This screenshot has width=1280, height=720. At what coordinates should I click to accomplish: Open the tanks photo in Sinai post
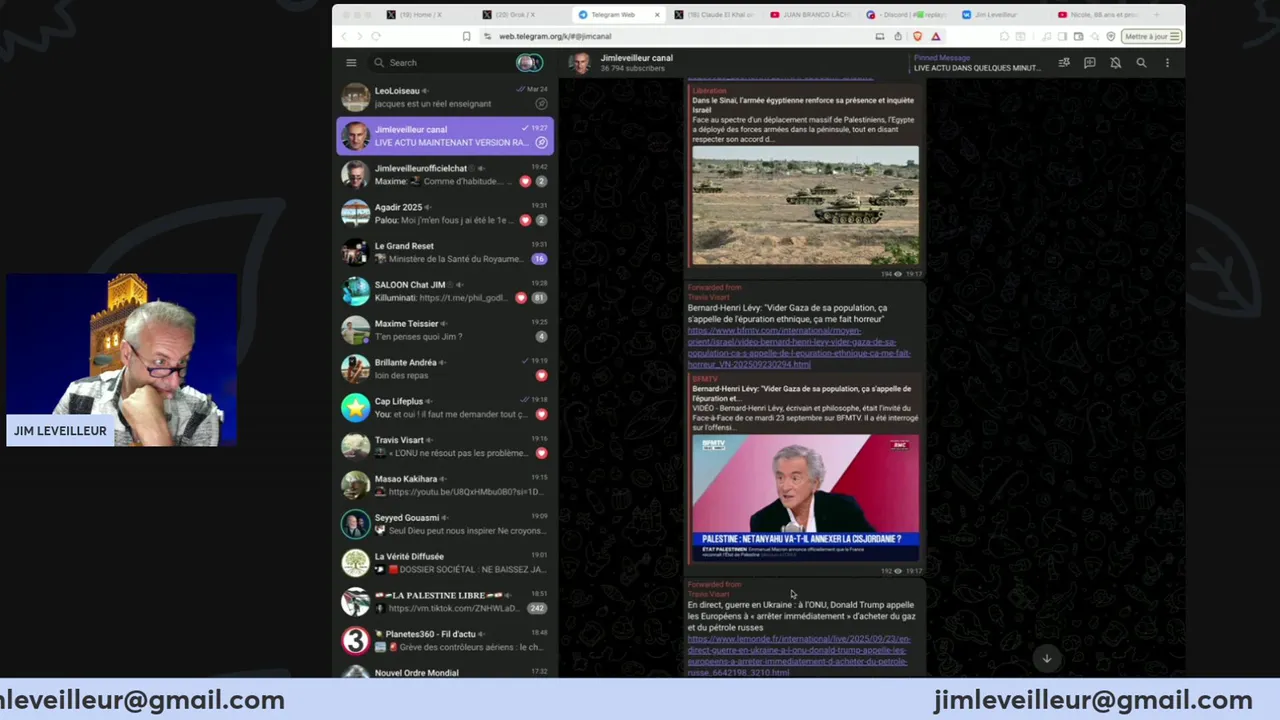pos(805,206)
